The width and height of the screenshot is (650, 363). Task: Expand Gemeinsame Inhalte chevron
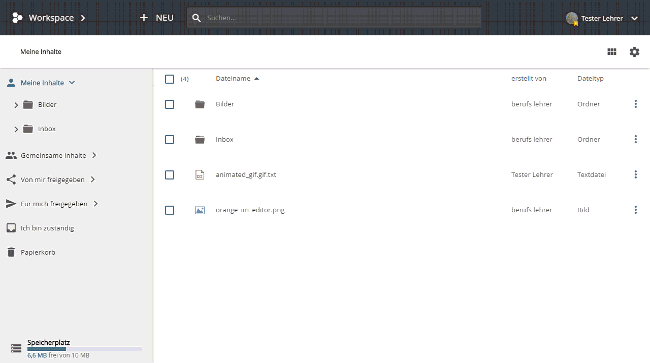94,155
